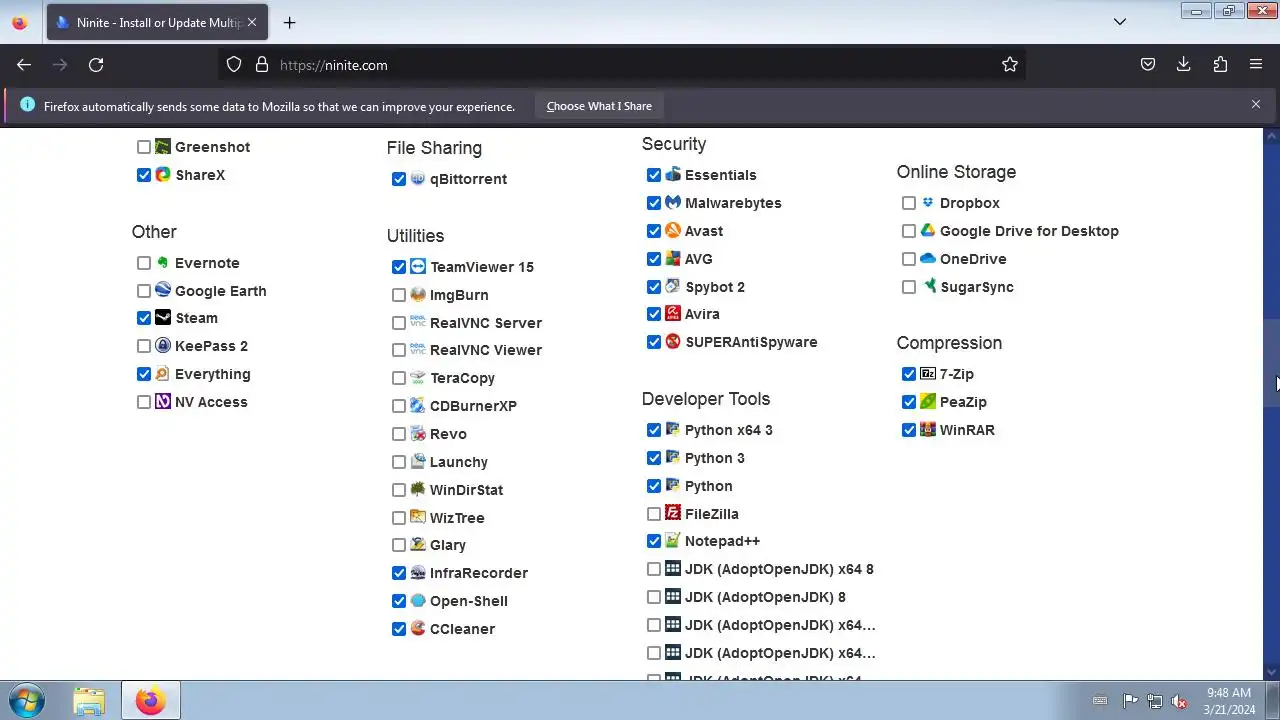Screen dimensions: 1280x720
Task: Click Choose What I Share button
Action: (599, 106)
